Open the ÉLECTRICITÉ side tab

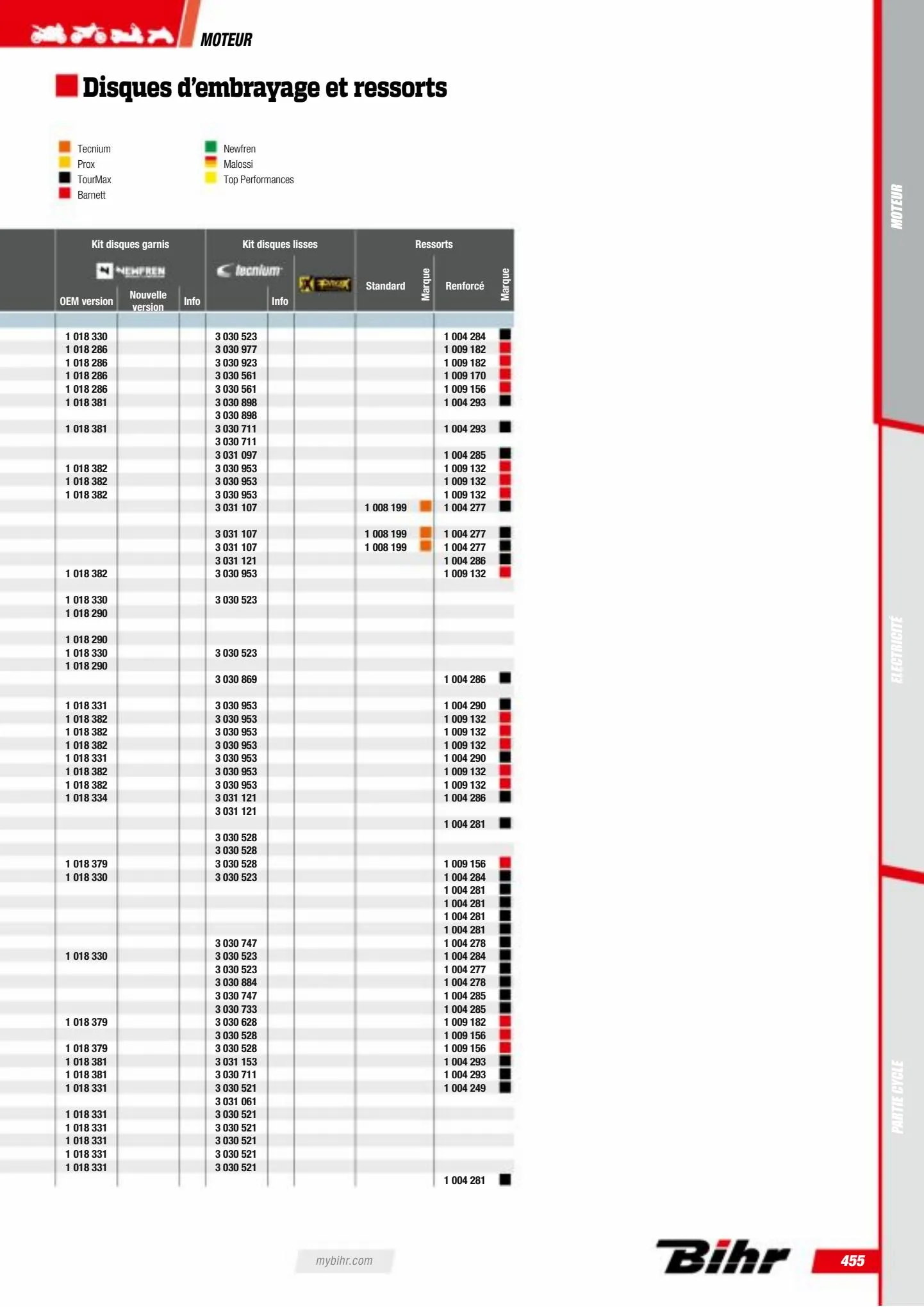[x=898, y=649]
